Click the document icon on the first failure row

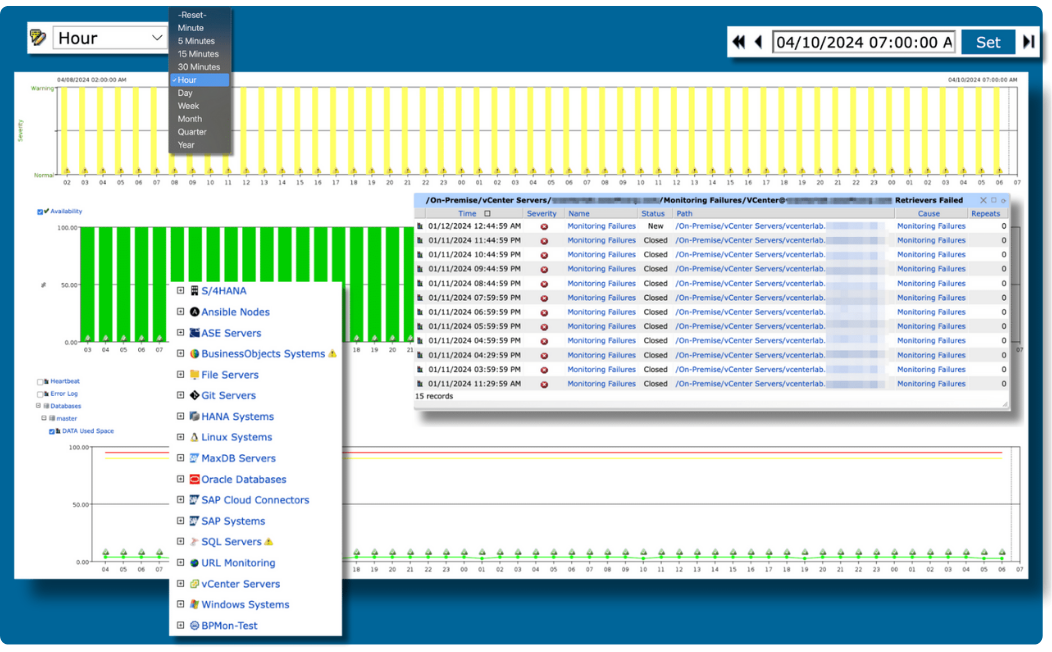coord(420,226)
